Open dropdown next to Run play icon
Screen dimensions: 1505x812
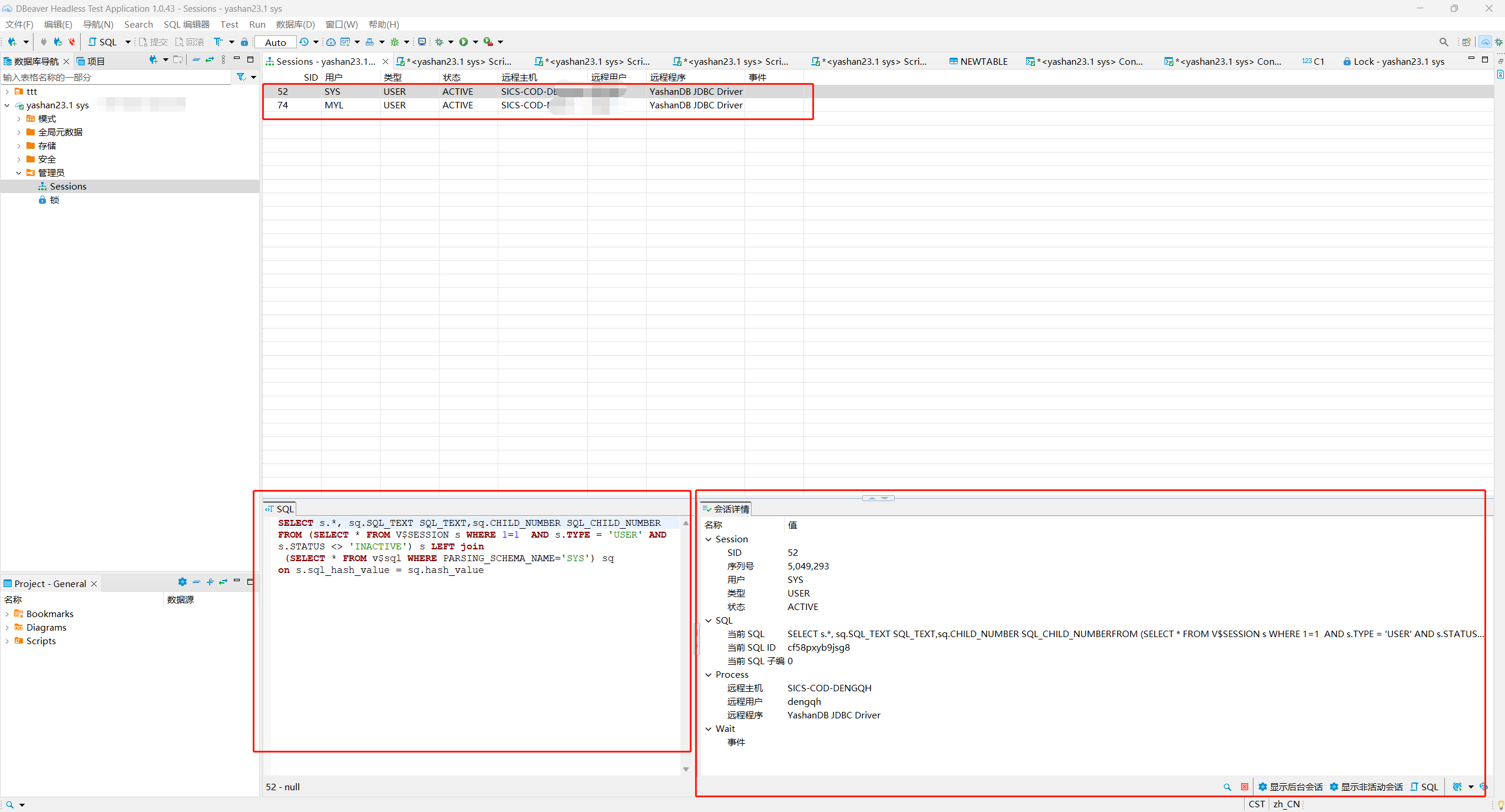coord(475,42)
